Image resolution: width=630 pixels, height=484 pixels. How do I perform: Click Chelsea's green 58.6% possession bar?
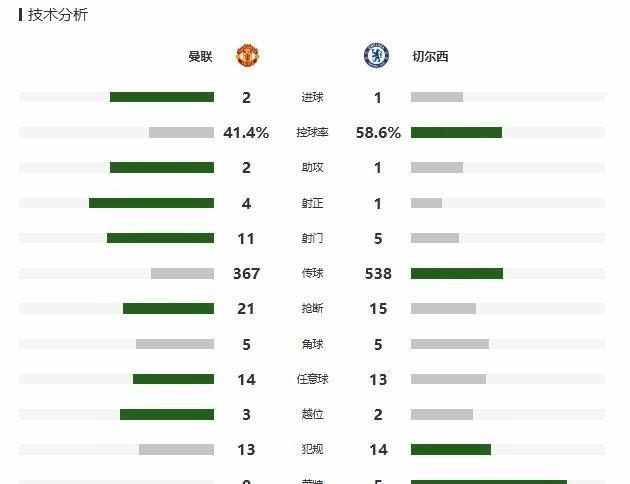click(x=456, y=132)
